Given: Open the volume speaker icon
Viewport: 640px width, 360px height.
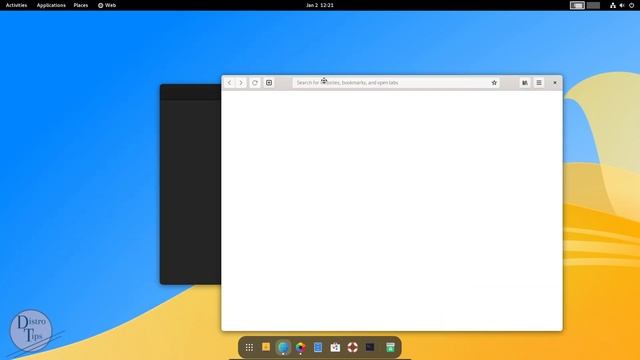Looking at the screenshot, I should click(x=622, y=5).
